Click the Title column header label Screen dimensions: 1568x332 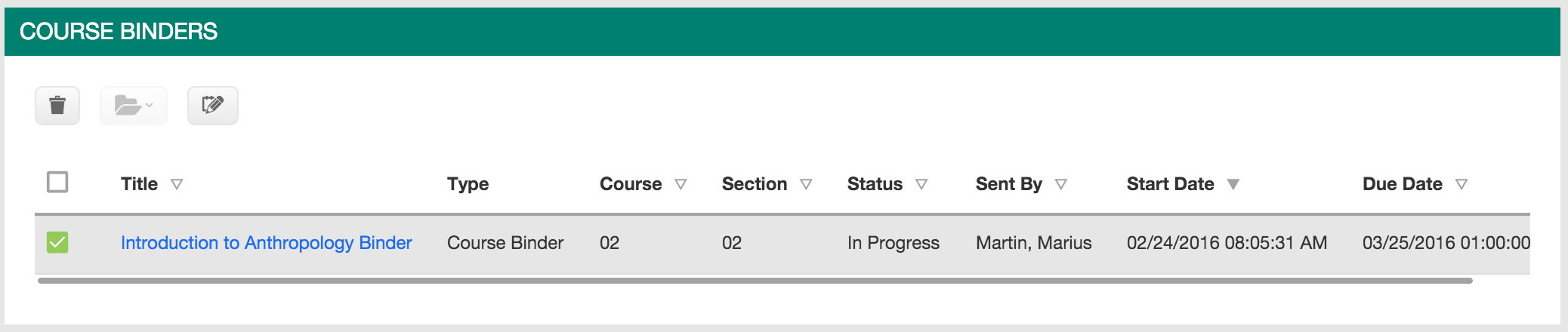[140, 184]
